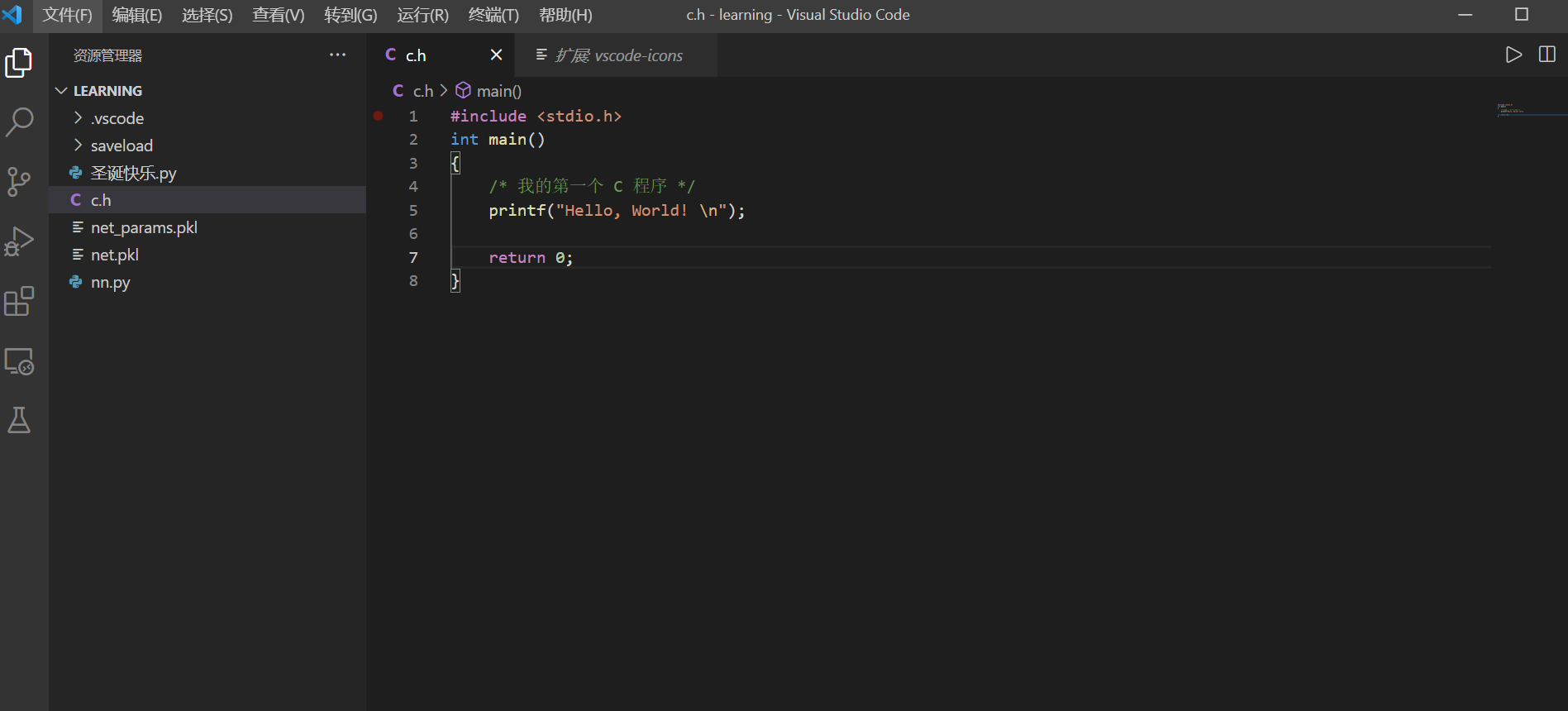Place cursor on the printf line
Viewport: 1568px width, 711px height.
tap(617, 211)
